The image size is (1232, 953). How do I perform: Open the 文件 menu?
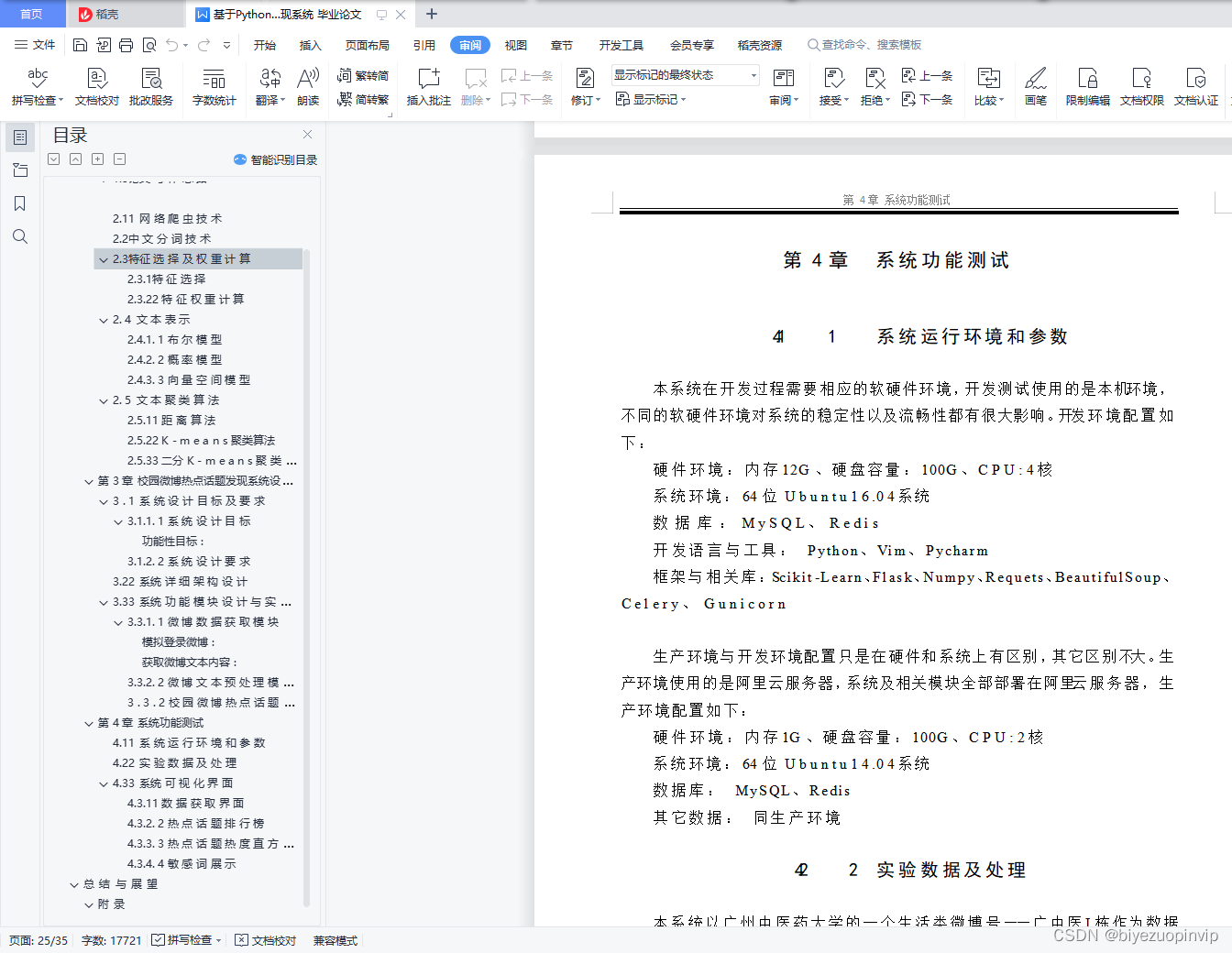(35, 44)
